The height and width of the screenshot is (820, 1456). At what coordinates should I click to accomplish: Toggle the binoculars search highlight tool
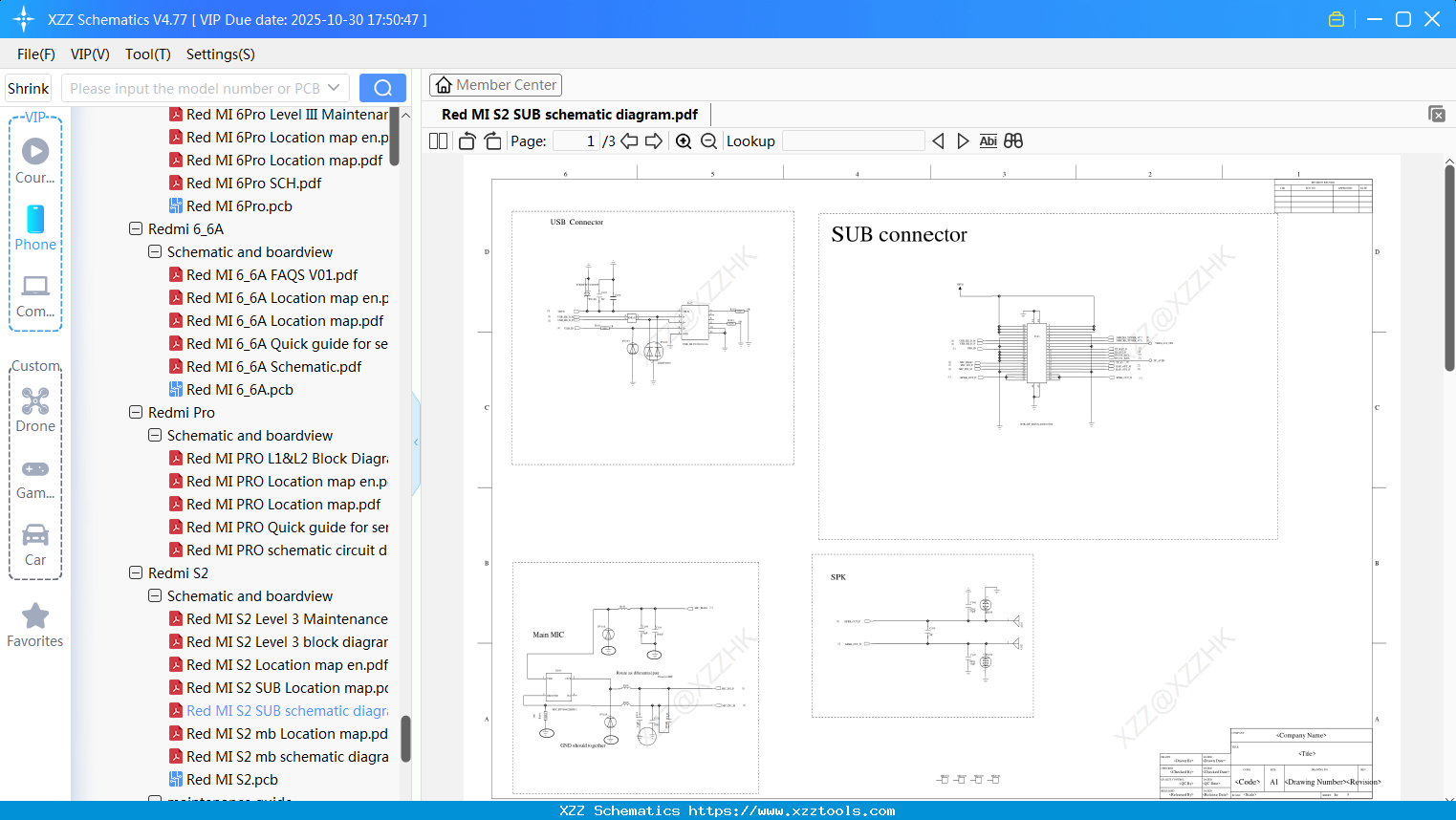(x=1012, y=140)
